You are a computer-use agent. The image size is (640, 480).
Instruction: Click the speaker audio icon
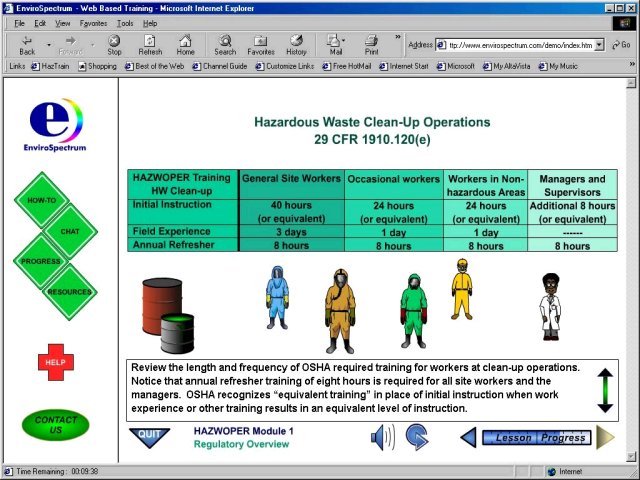coord(382,438)
